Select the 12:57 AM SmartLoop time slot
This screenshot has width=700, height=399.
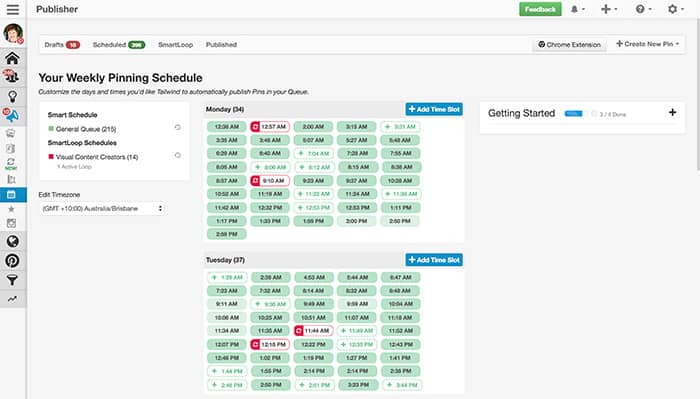pyautogui.click(x=270, y=127)
